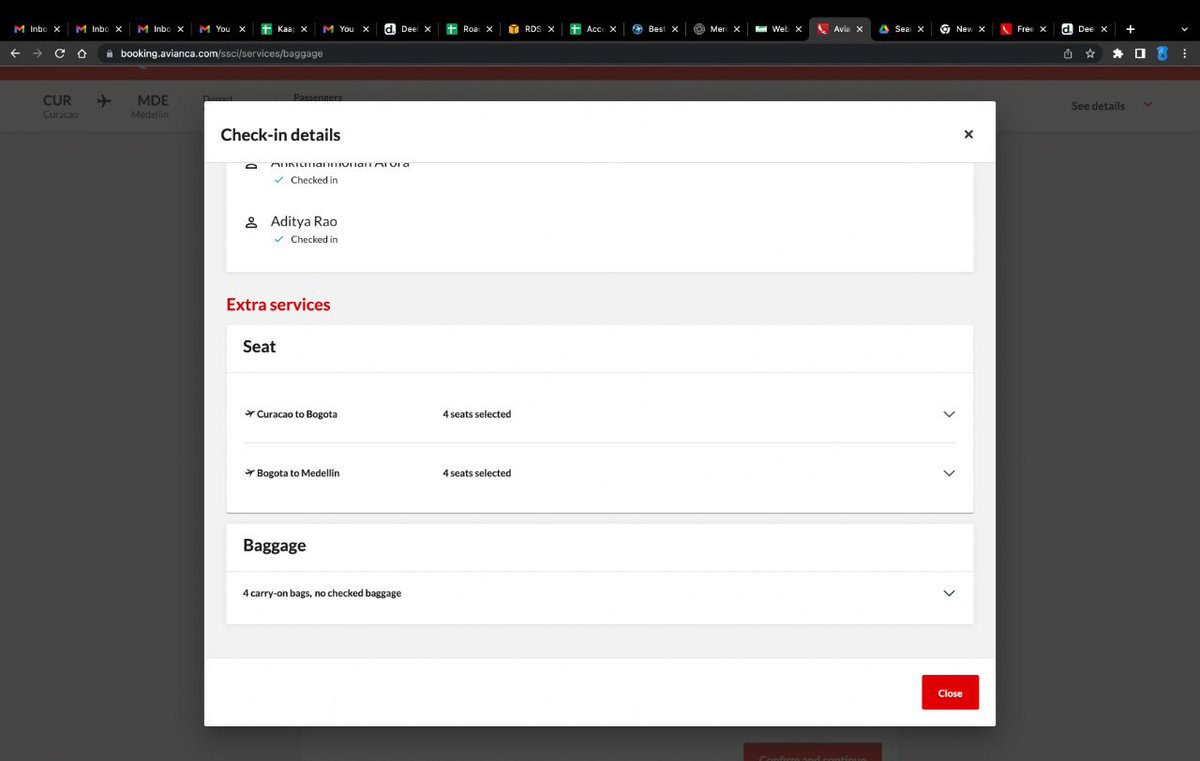Click the person icon beside Aditya Rao
The width and height of the screenshot is (1200, 761).
(x=252, y=222)
